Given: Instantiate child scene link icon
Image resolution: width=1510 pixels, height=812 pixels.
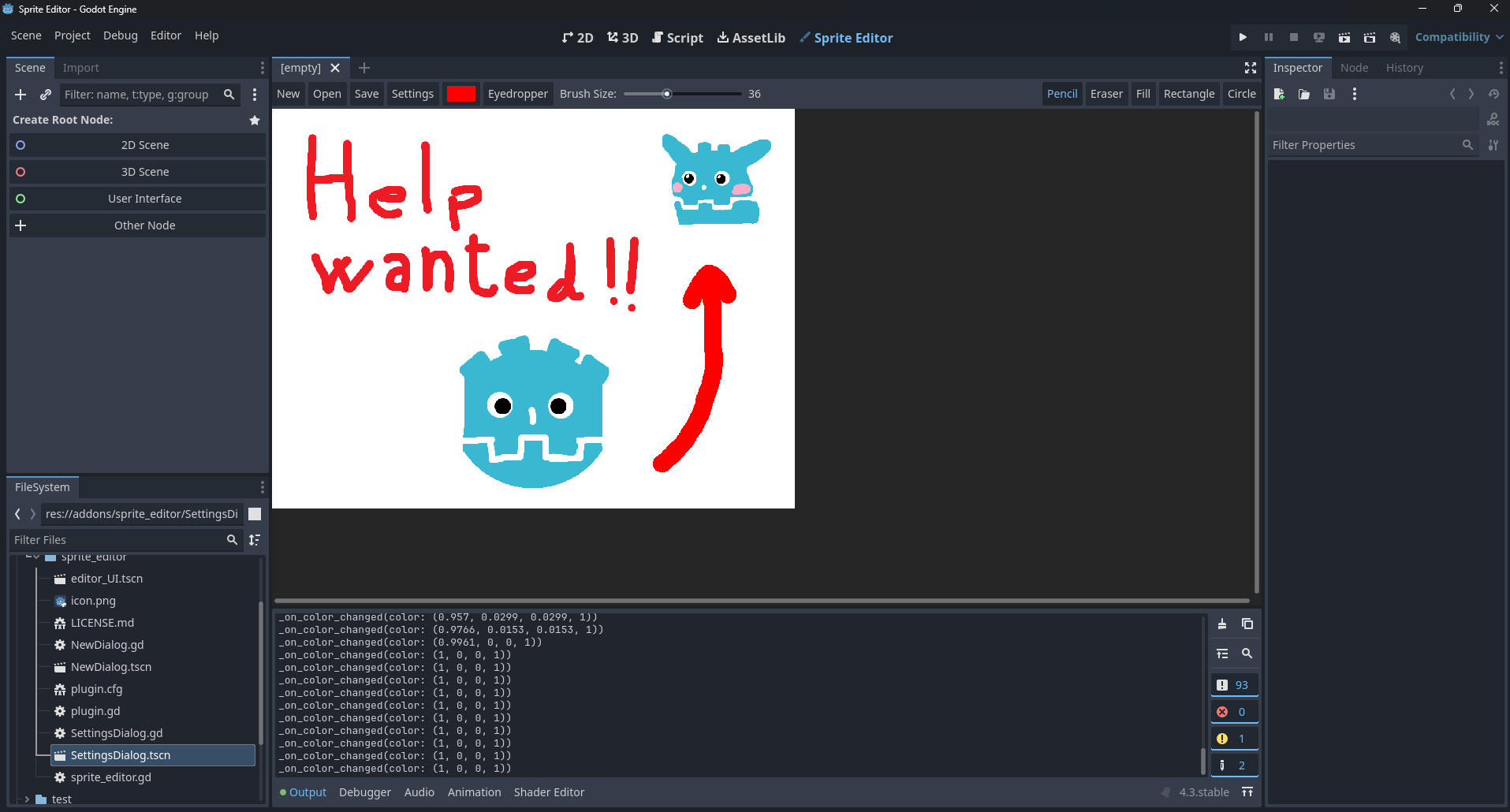Looking at the screenshot, I should 46,95.
